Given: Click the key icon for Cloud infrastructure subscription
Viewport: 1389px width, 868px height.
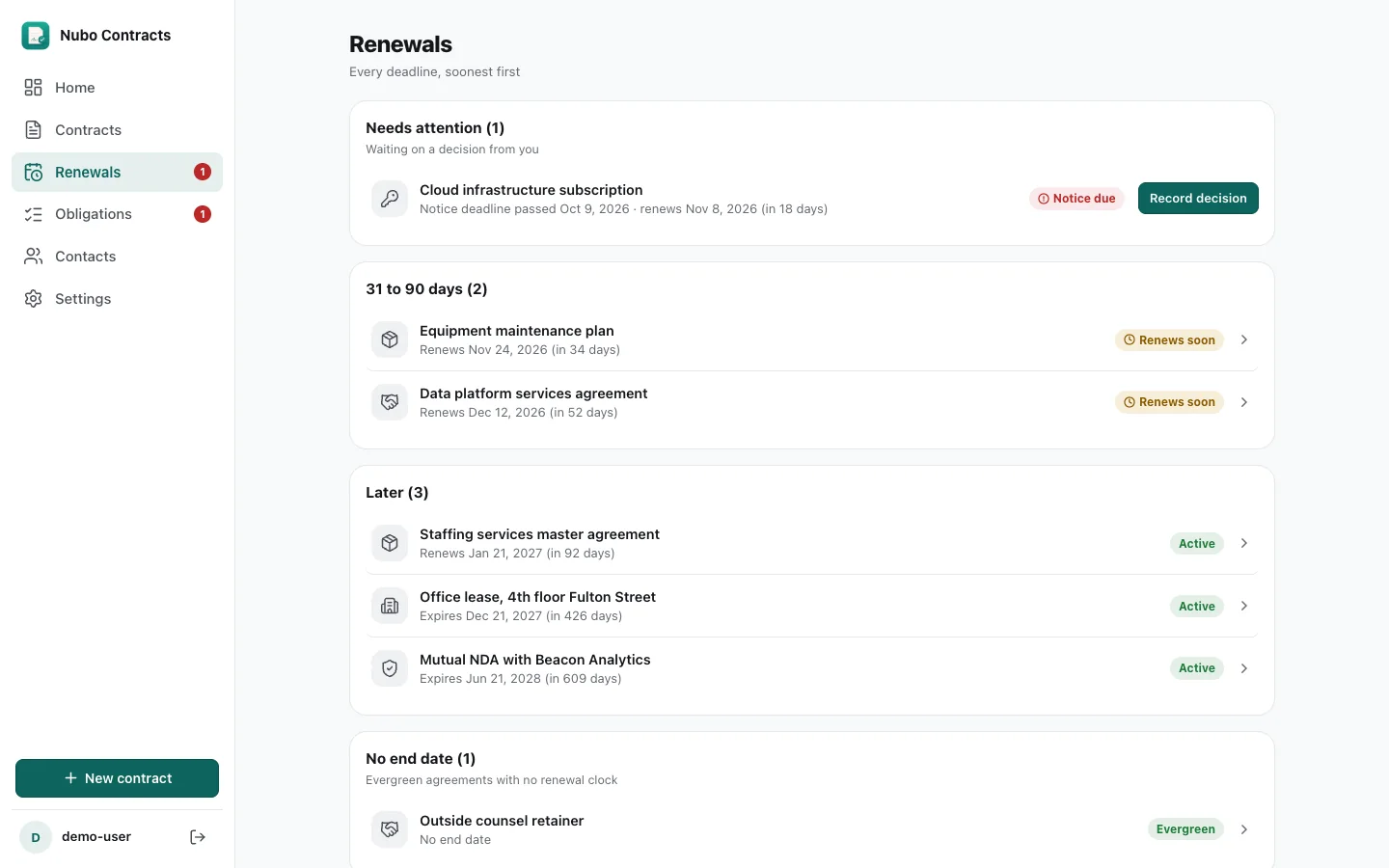Looking at the screenshot, I should point(390,199).
